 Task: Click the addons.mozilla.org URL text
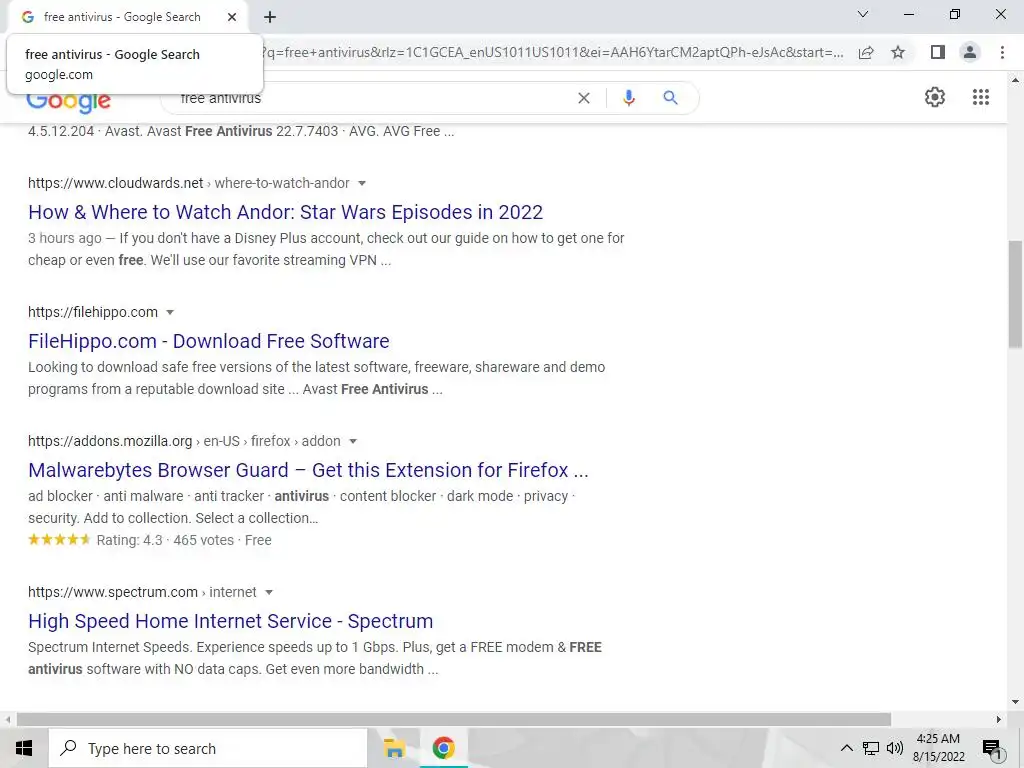(110, 441)
